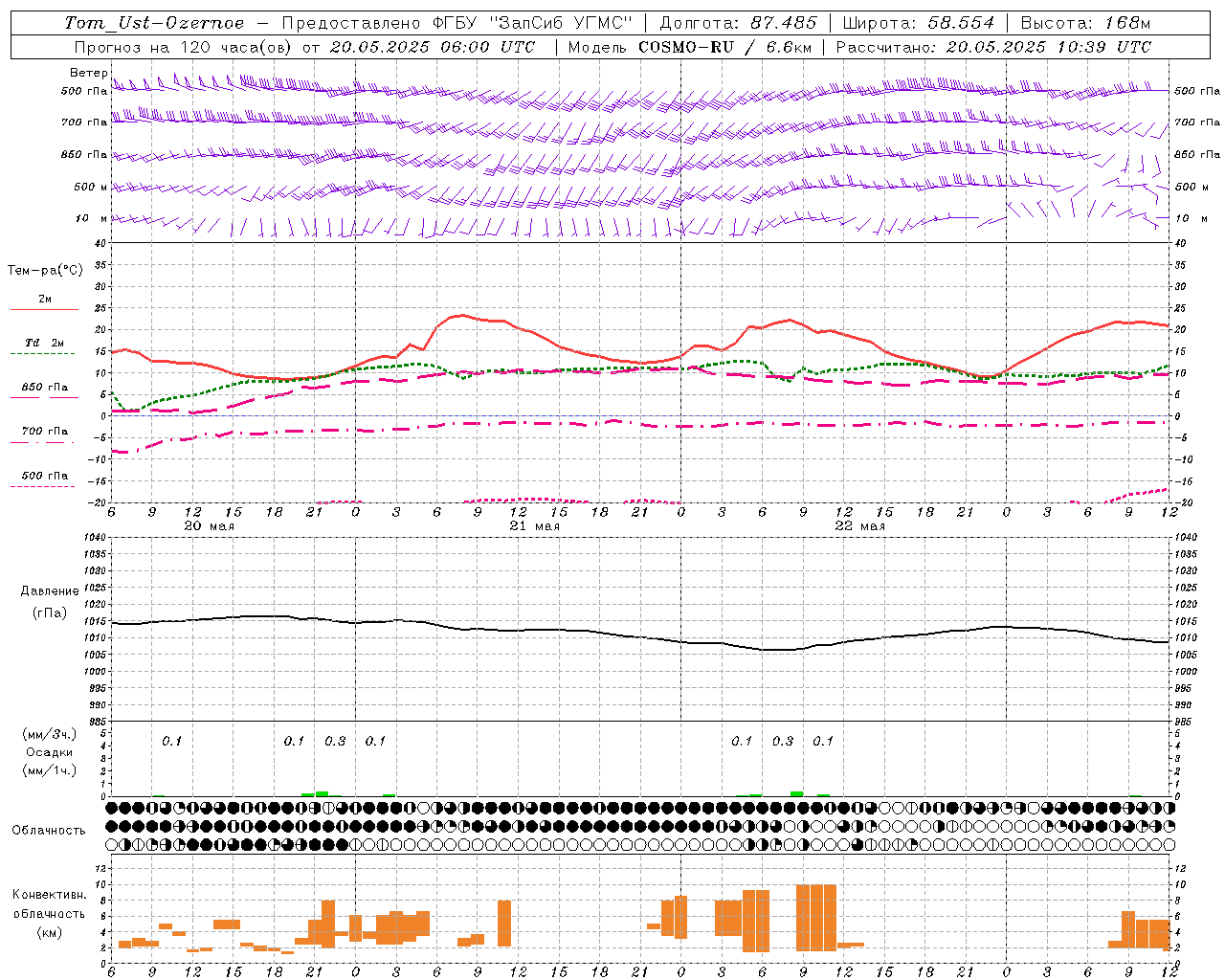Click the Давление pressure label

pos(49,591)
